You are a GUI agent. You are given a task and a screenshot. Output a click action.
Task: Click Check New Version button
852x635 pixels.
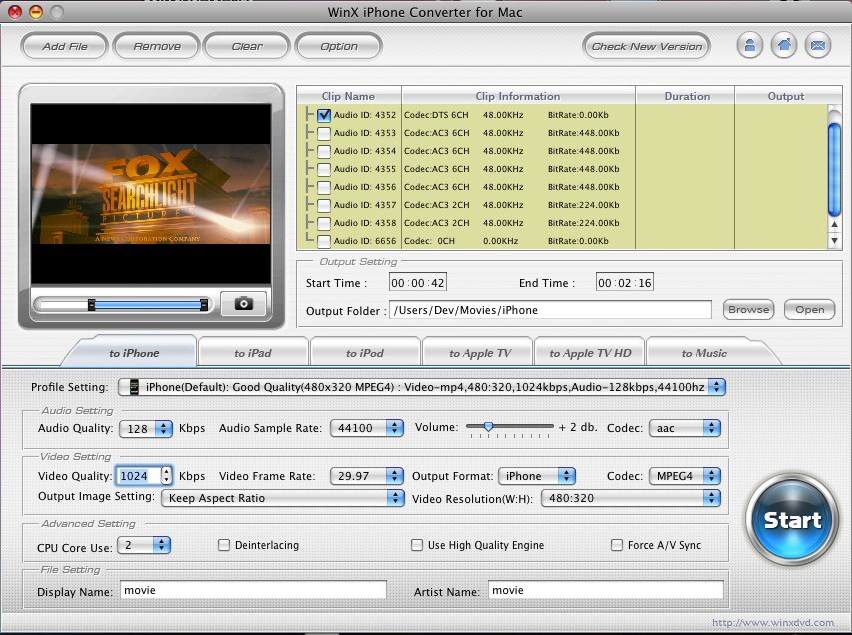pyautogui.click(x=647, y=47)
